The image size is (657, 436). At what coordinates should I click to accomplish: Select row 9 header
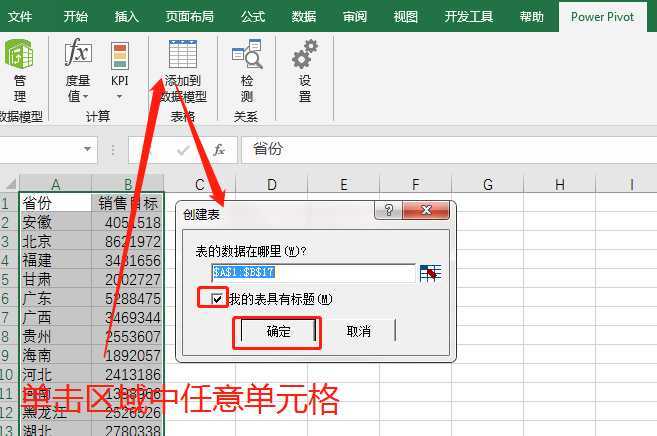9,355
